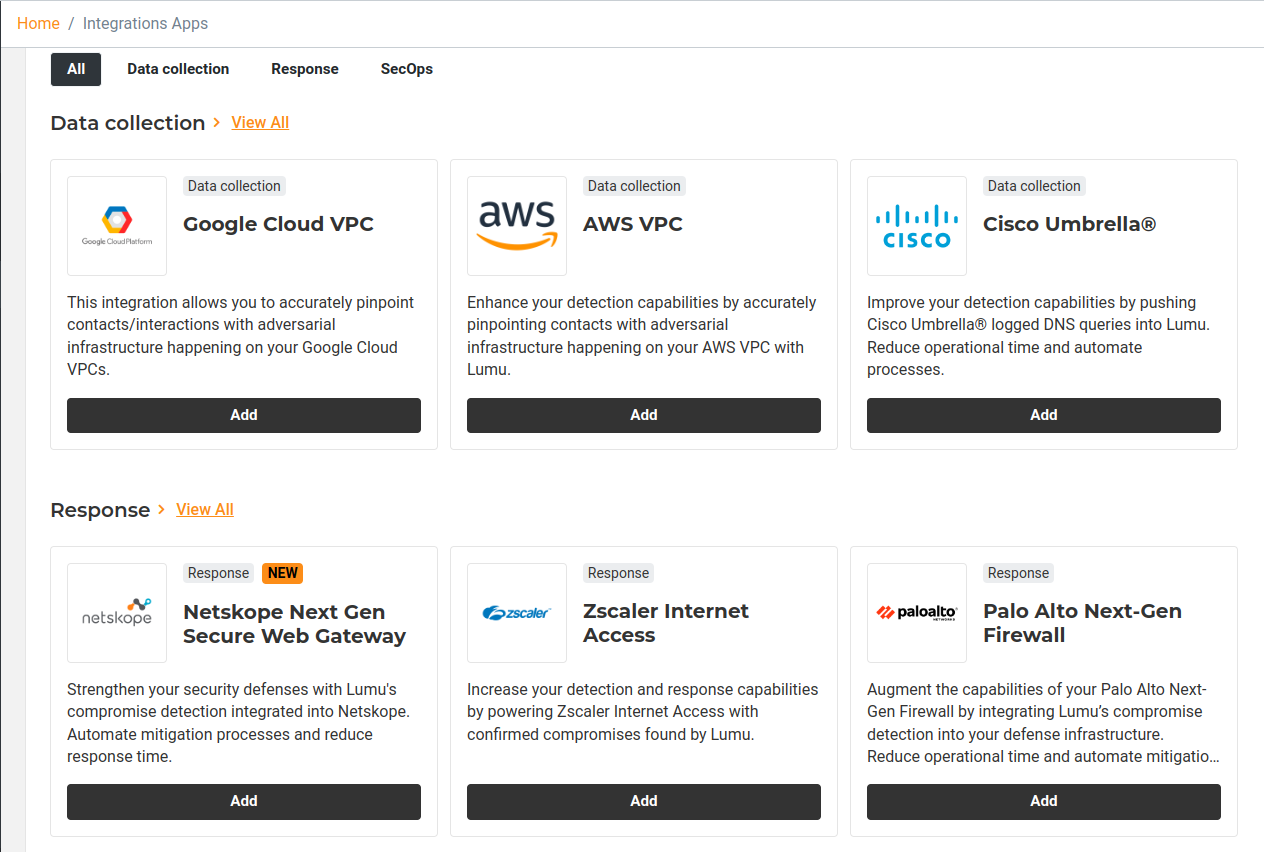This screenshot has height=852, width=1264.
Task: Open View All for Response
Action: 205,510
